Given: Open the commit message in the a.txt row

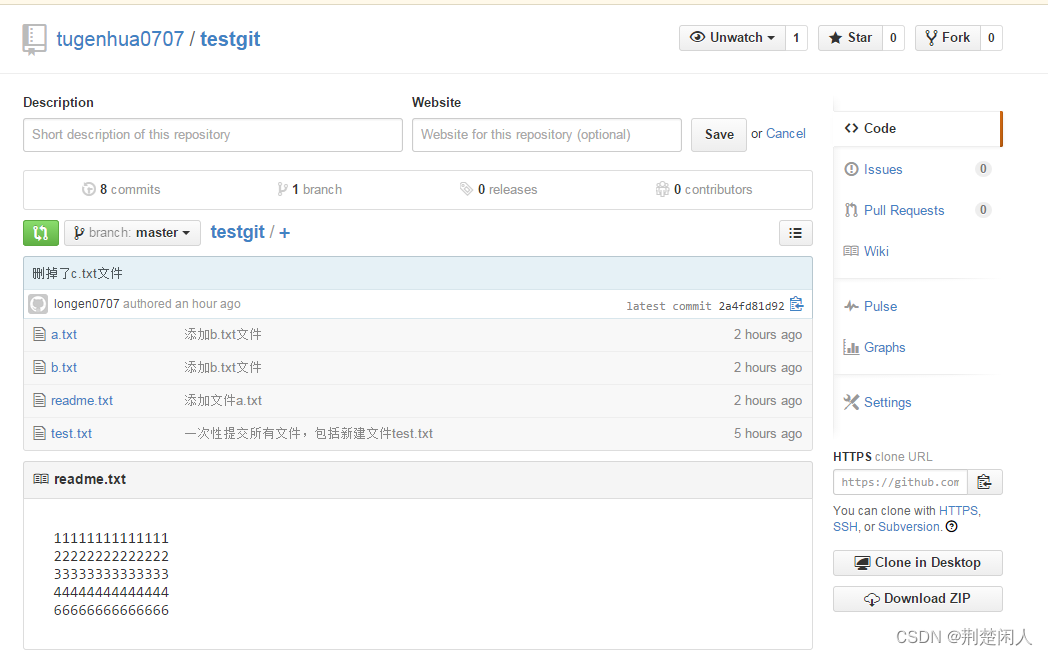Looking at the screenshot, I should pyautogui.click(x=223, y=334).
